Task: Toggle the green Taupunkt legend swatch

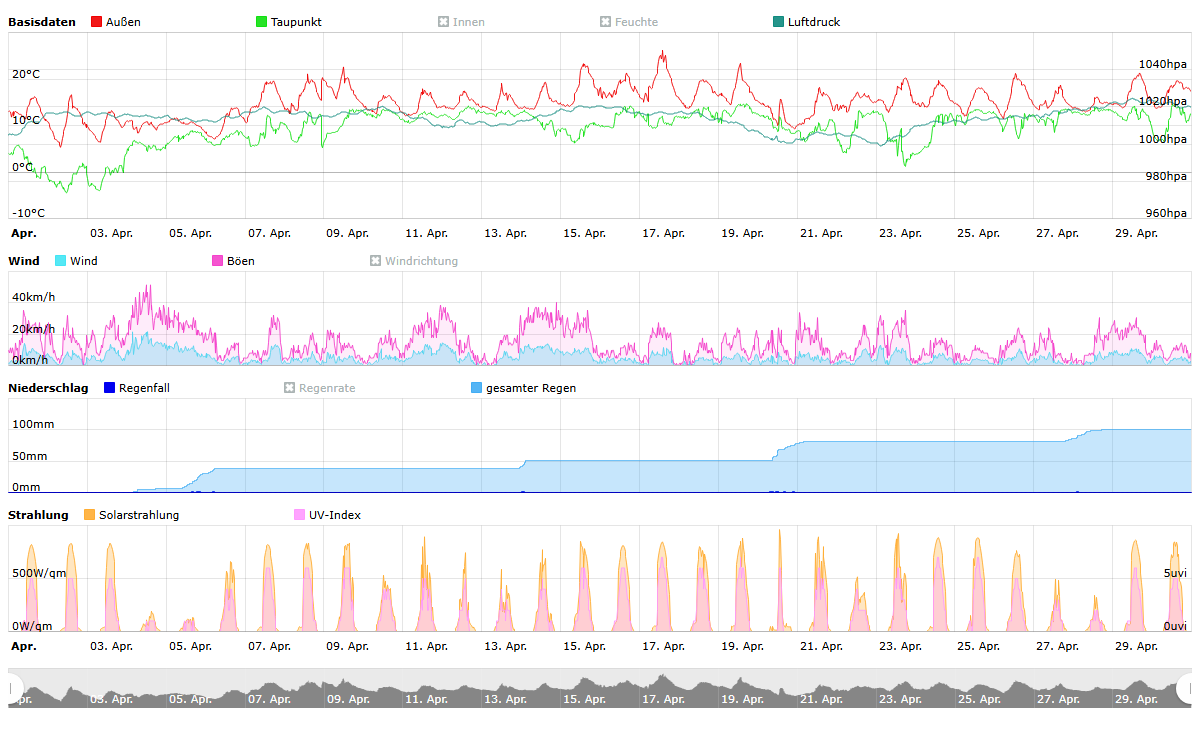Action: [x=262, y=22]
